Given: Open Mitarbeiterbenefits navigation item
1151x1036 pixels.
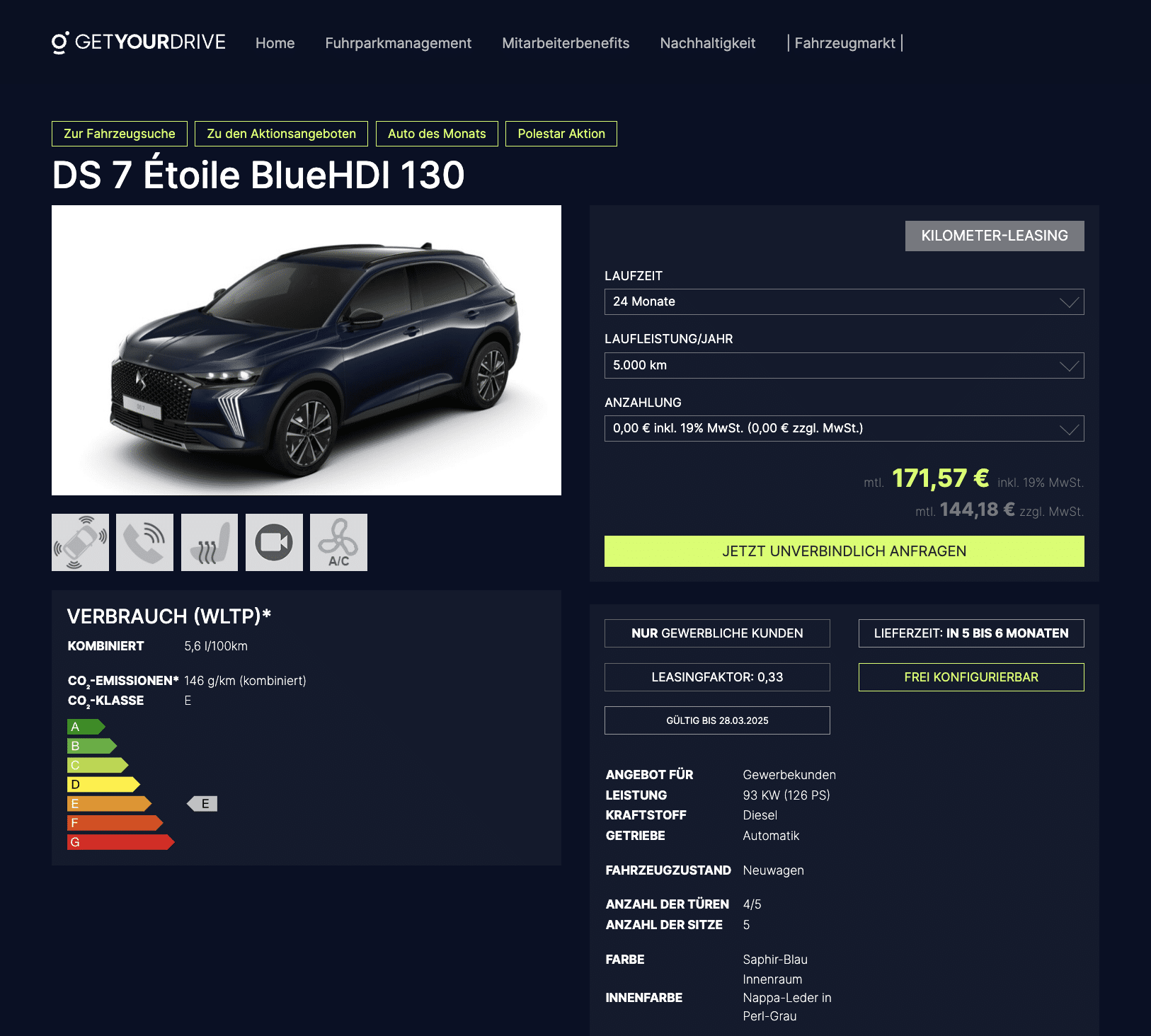Looking at the screenshot, I should point(566,43).
